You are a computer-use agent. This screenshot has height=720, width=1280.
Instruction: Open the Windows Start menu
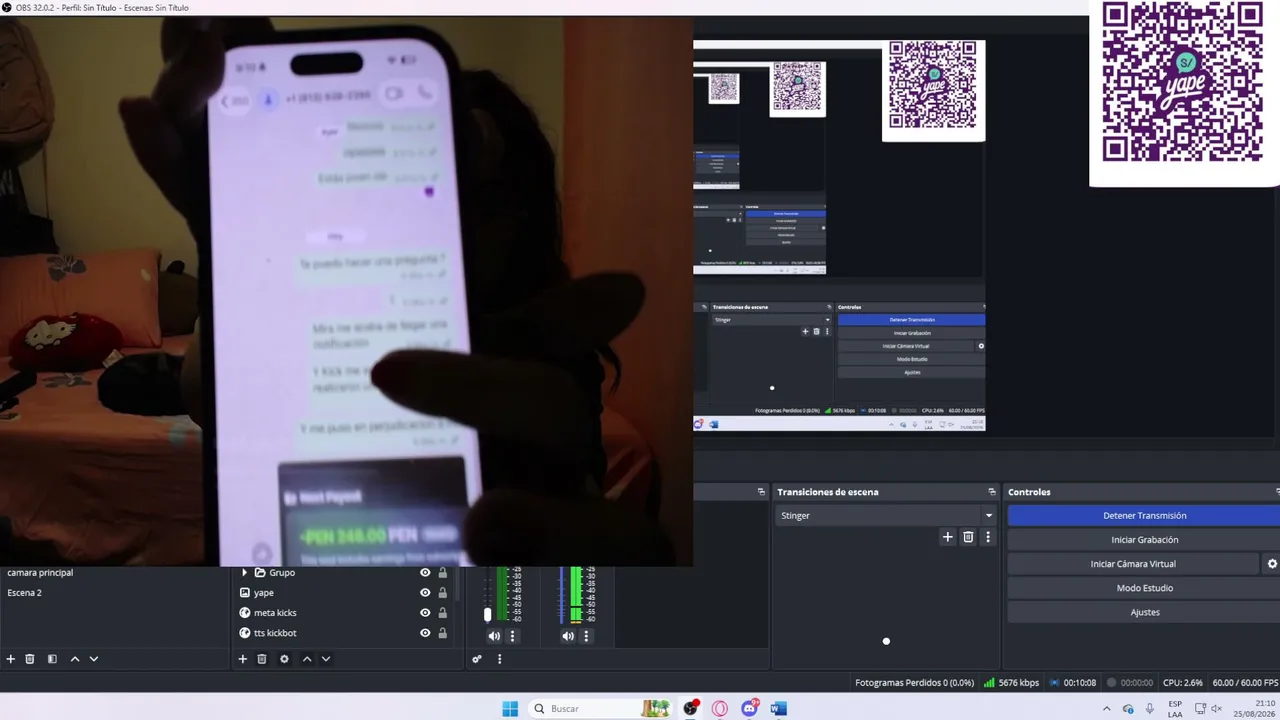pos(510,709)
